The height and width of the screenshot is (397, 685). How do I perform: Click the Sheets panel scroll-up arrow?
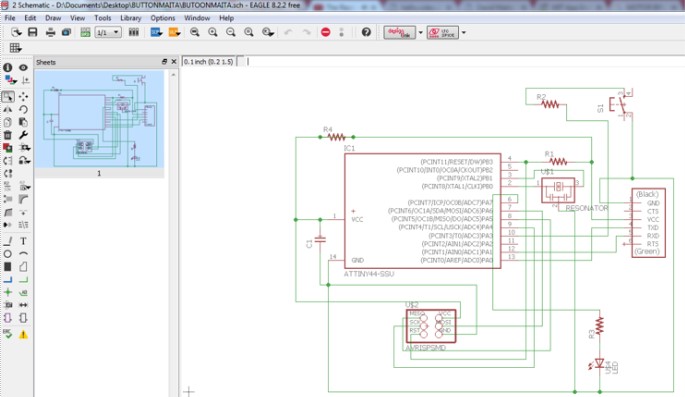[x=173, y=75]
